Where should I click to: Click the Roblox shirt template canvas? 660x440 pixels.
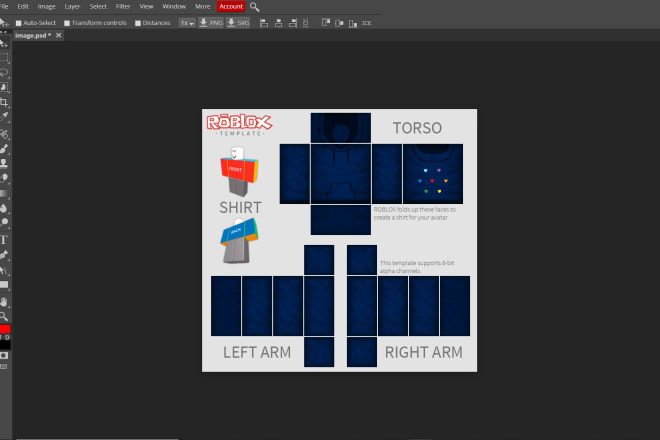point(339,240)
